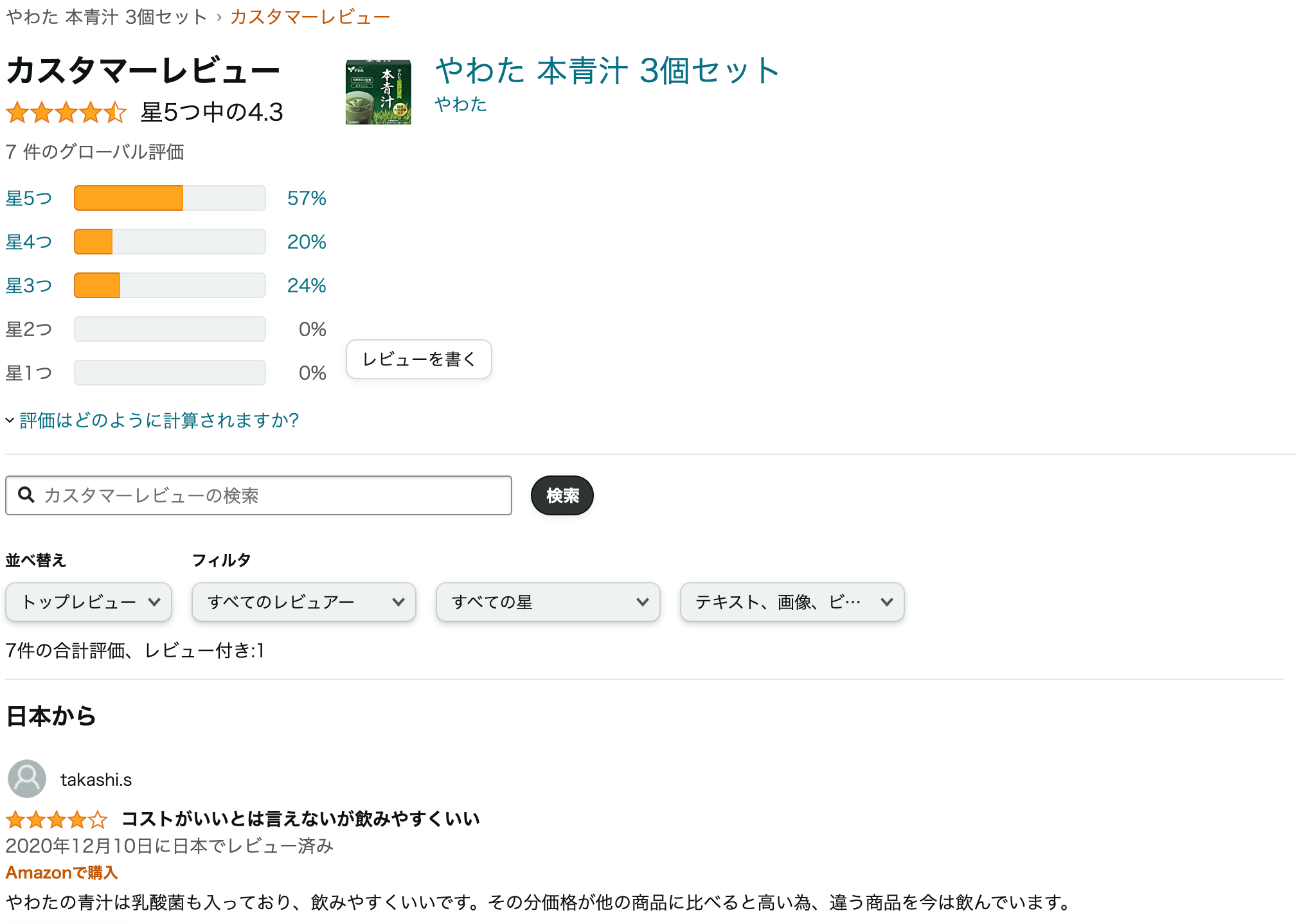Click the レビューを書く button
This screenshot has height=924, width=1297.
point(419,359)
